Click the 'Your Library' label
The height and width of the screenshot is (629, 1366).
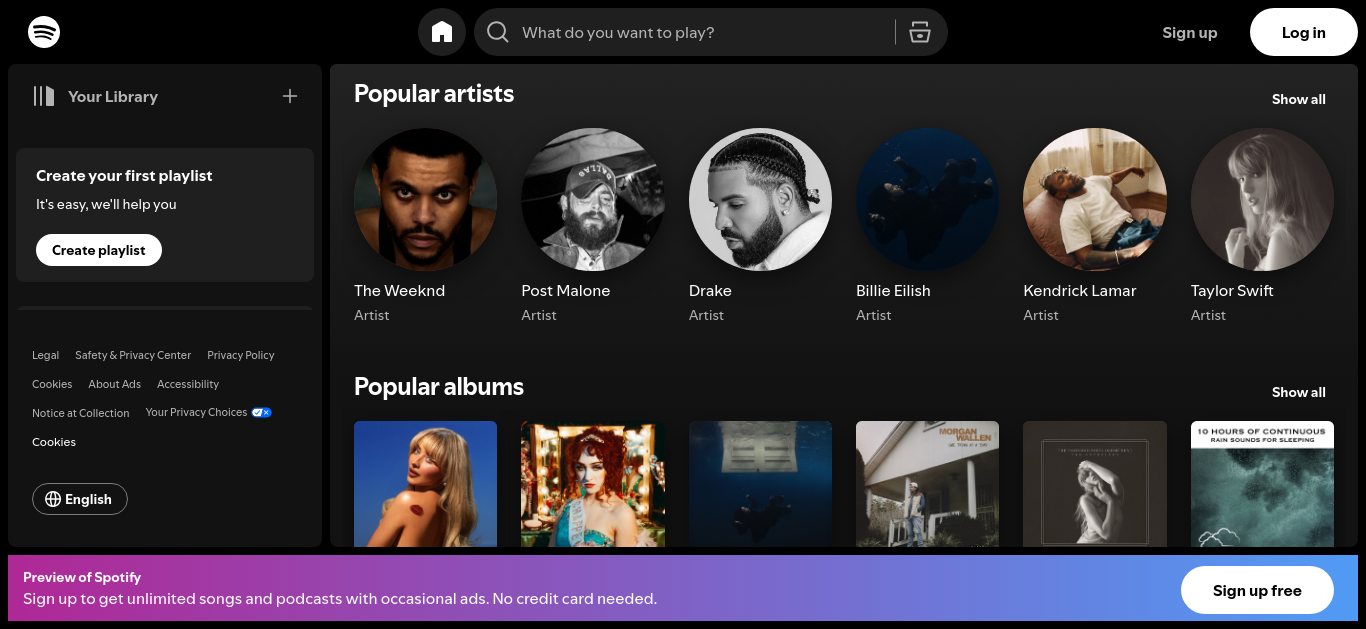pos(113,97)
